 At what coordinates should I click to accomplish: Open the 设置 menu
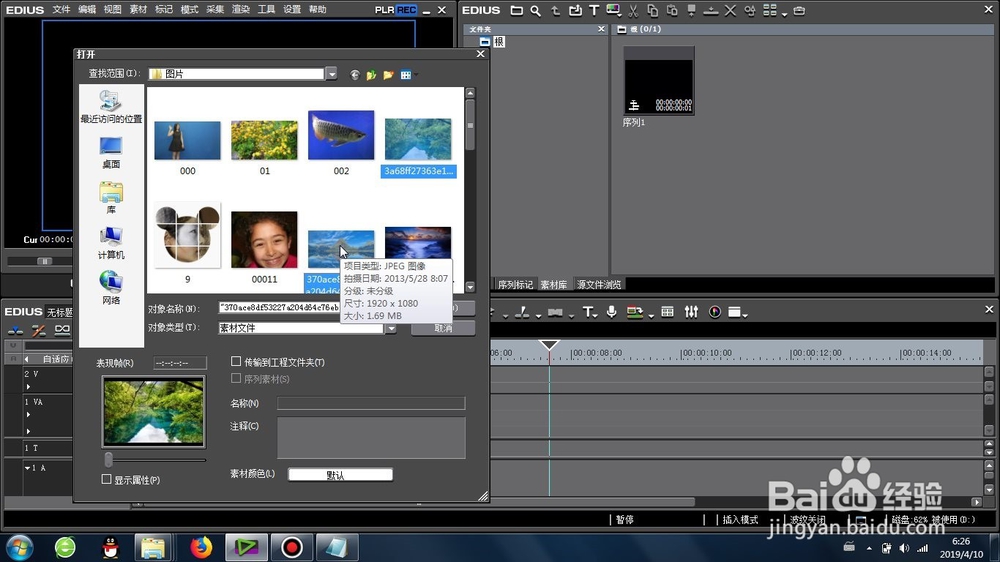(291, 10)
